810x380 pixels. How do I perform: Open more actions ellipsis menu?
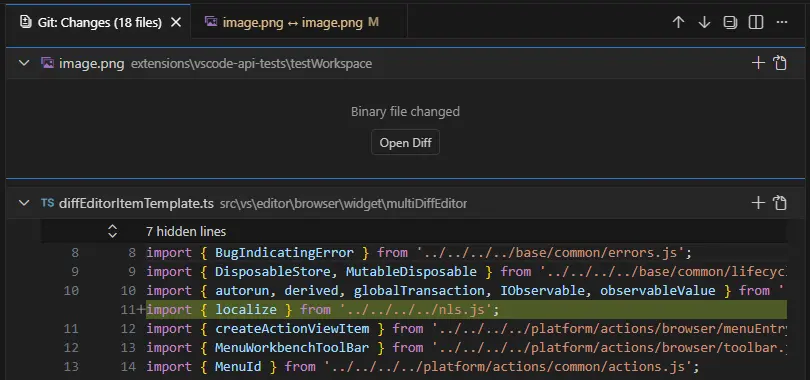tap(782, 22)
